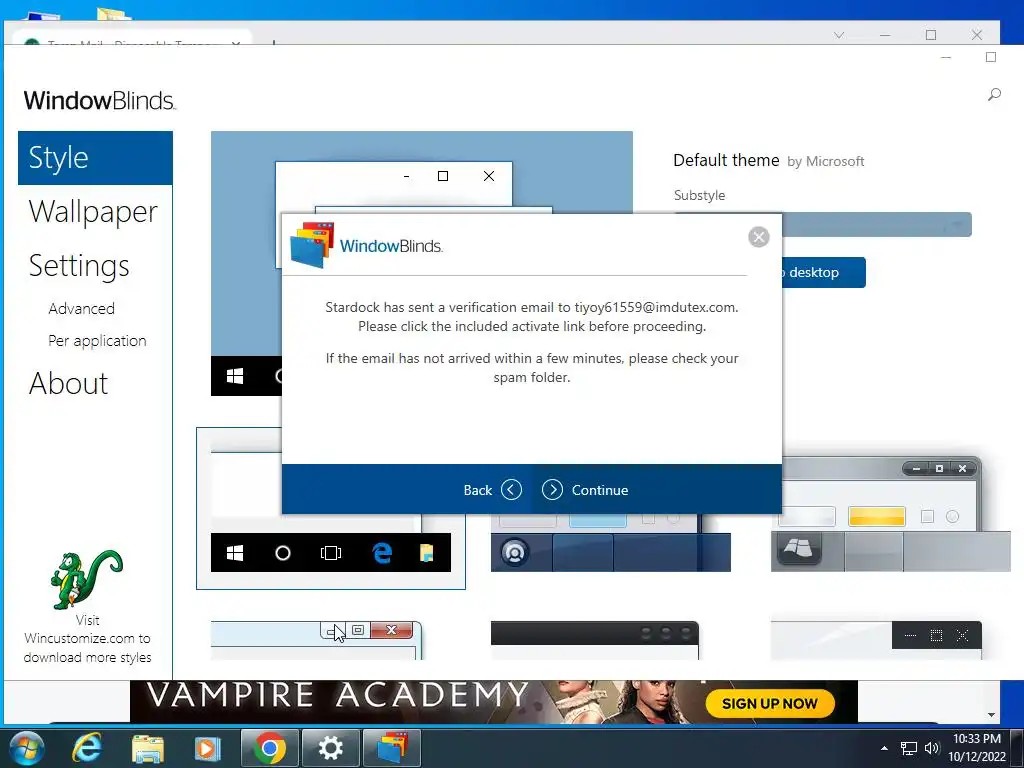Select the dark blue style thumbnail
1024x768 pixels.
pos(611,542)
